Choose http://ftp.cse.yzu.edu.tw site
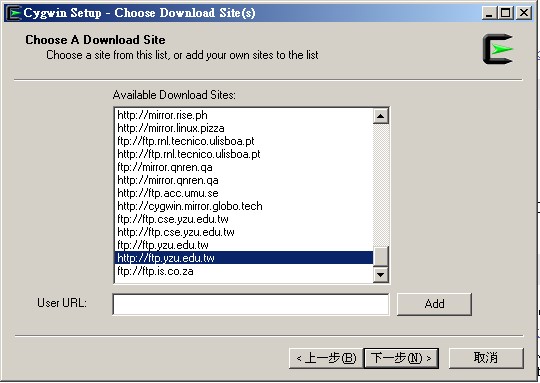 point(243,232)
